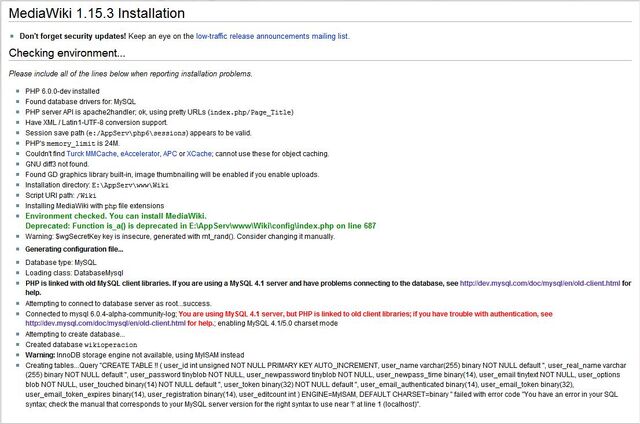Image resolution: width=640 pixels, height=424 pixels.
Task: Open the XCache link
Action: (199, 154)
